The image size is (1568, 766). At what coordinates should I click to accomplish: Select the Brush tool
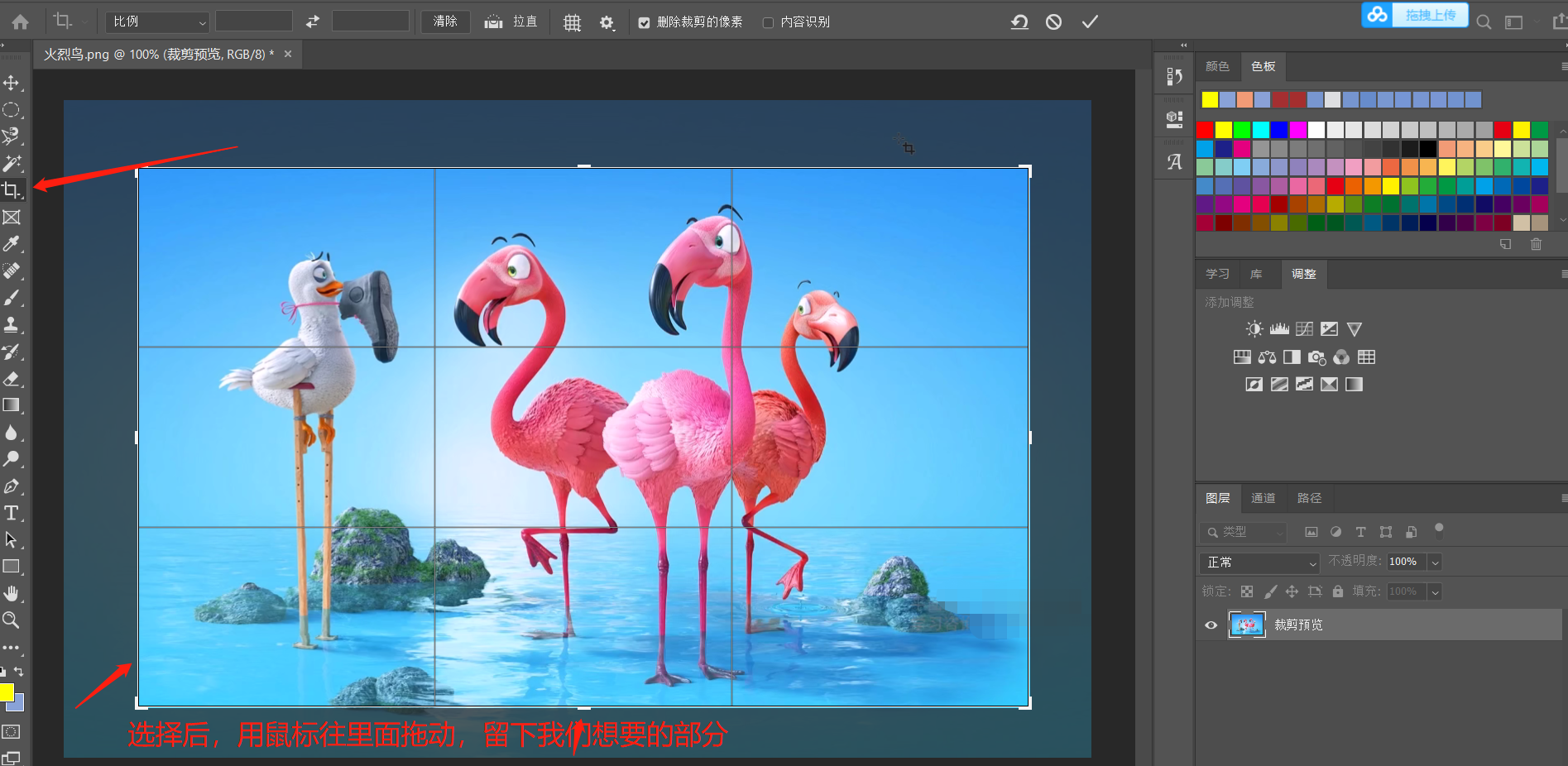[x=12, y=298]
